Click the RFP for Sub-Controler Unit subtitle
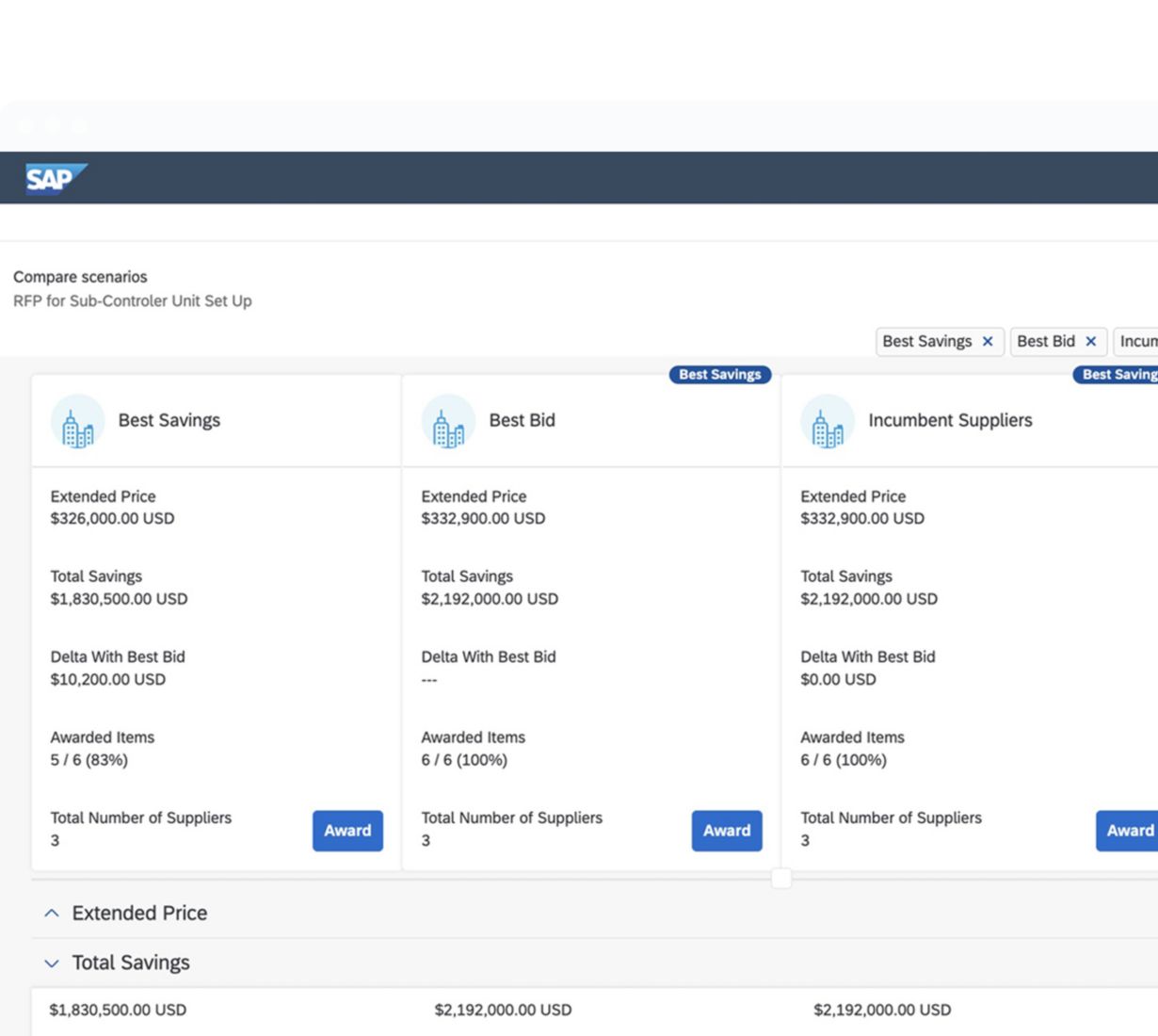 coord(133,301)
